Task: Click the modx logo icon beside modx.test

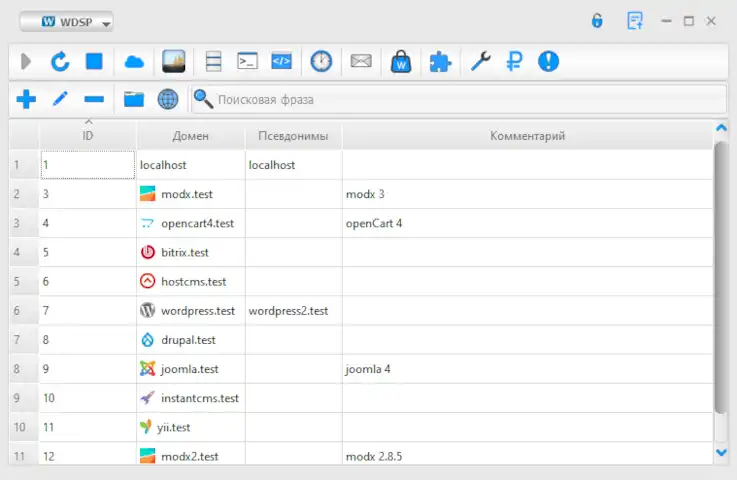Action: pos(148,194)
